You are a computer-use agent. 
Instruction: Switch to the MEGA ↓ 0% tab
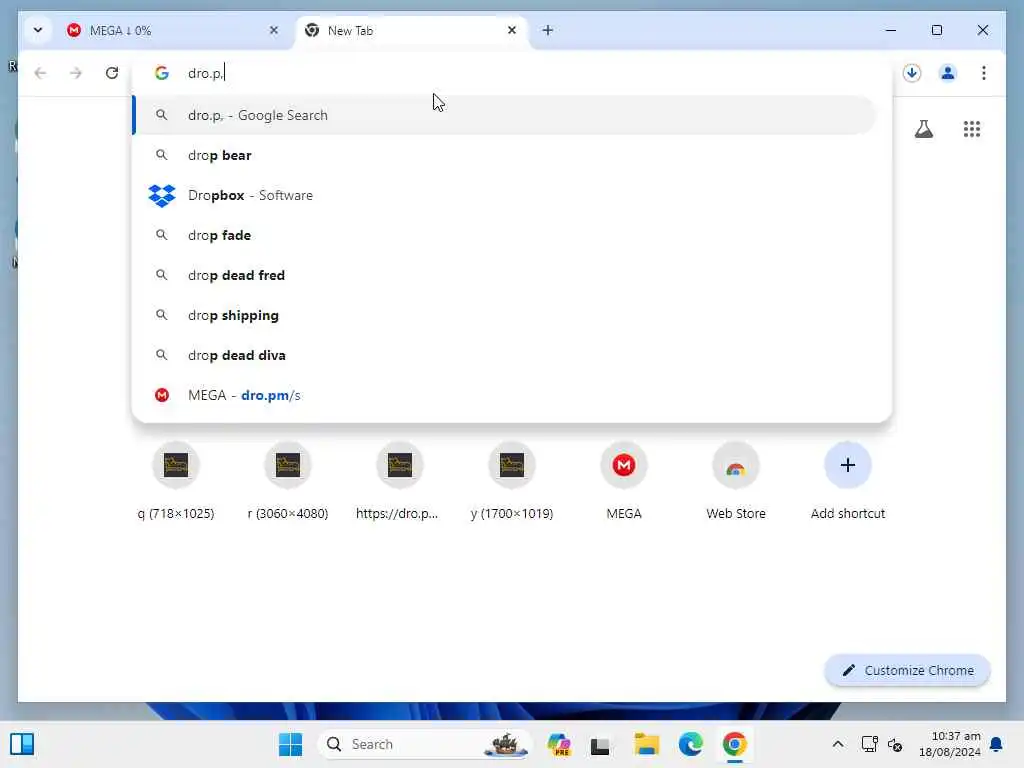171,31
